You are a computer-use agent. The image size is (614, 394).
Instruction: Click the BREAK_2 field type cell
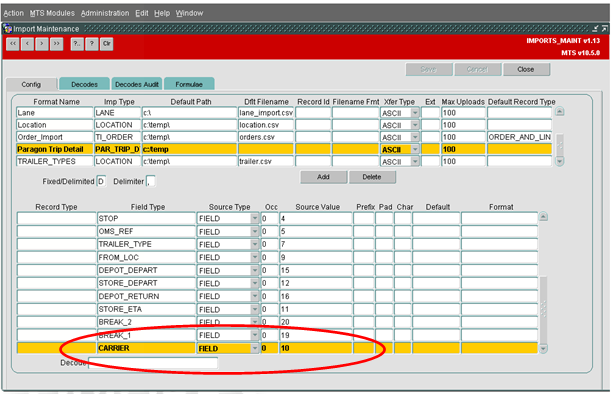pyautogui.click(x=146, y=322)
